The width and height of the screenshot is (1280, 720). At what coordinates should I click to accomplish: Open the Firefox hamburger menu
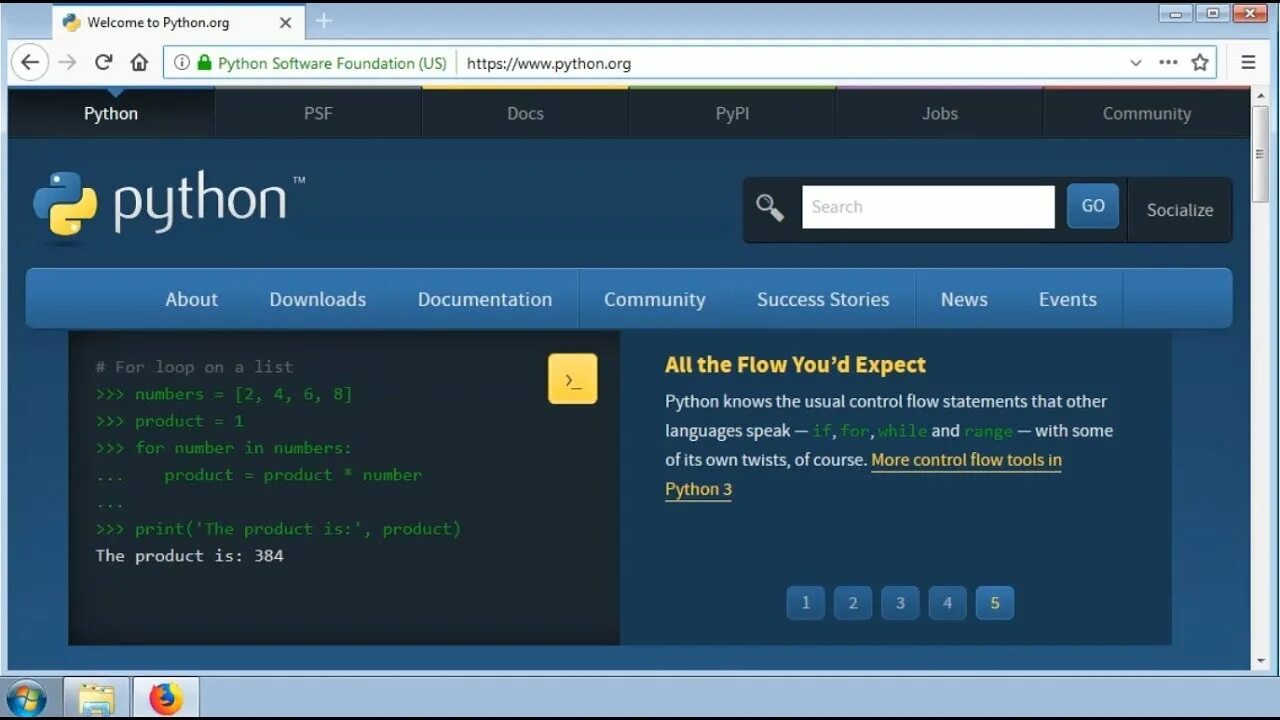click(1248, 62)
